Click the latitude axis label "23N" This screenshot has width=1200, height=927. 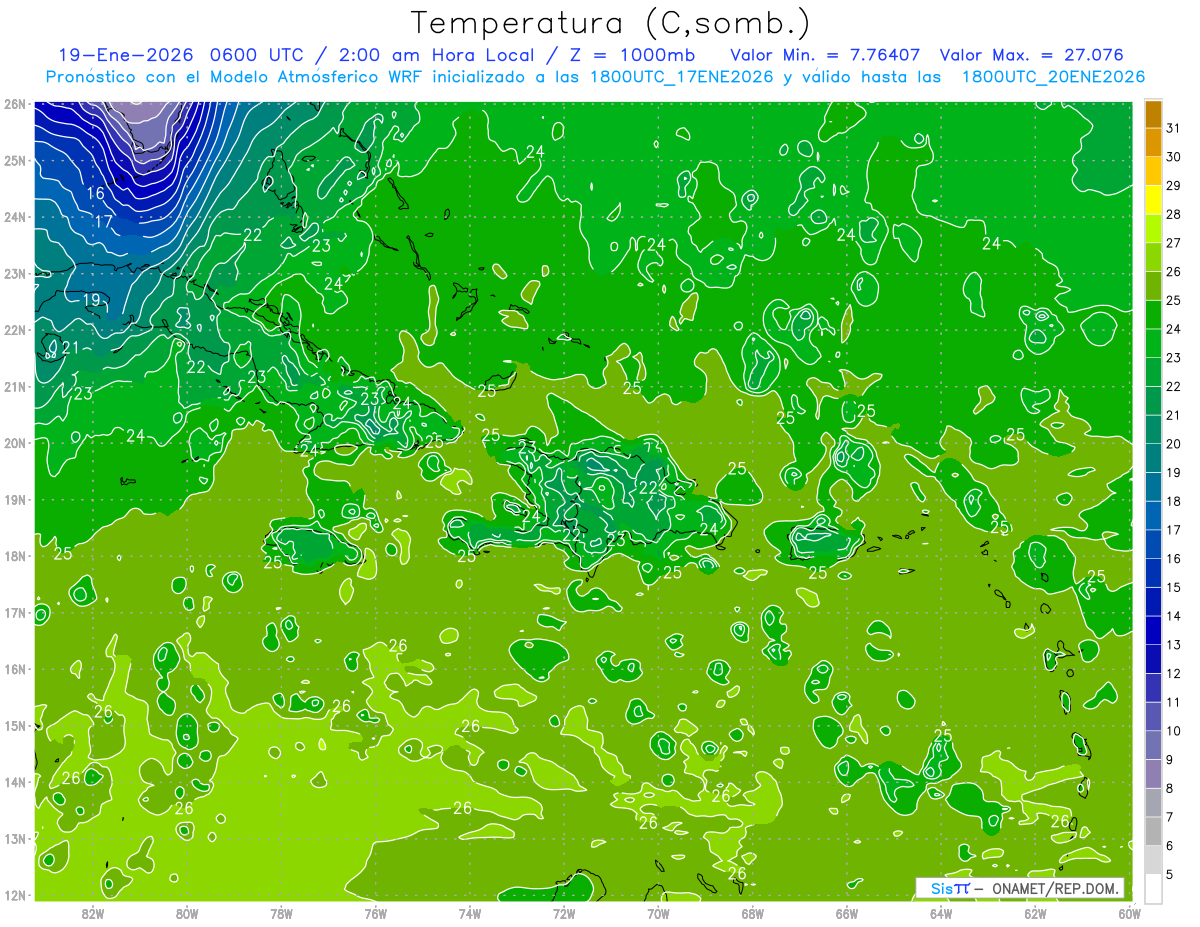click(14, 273)
